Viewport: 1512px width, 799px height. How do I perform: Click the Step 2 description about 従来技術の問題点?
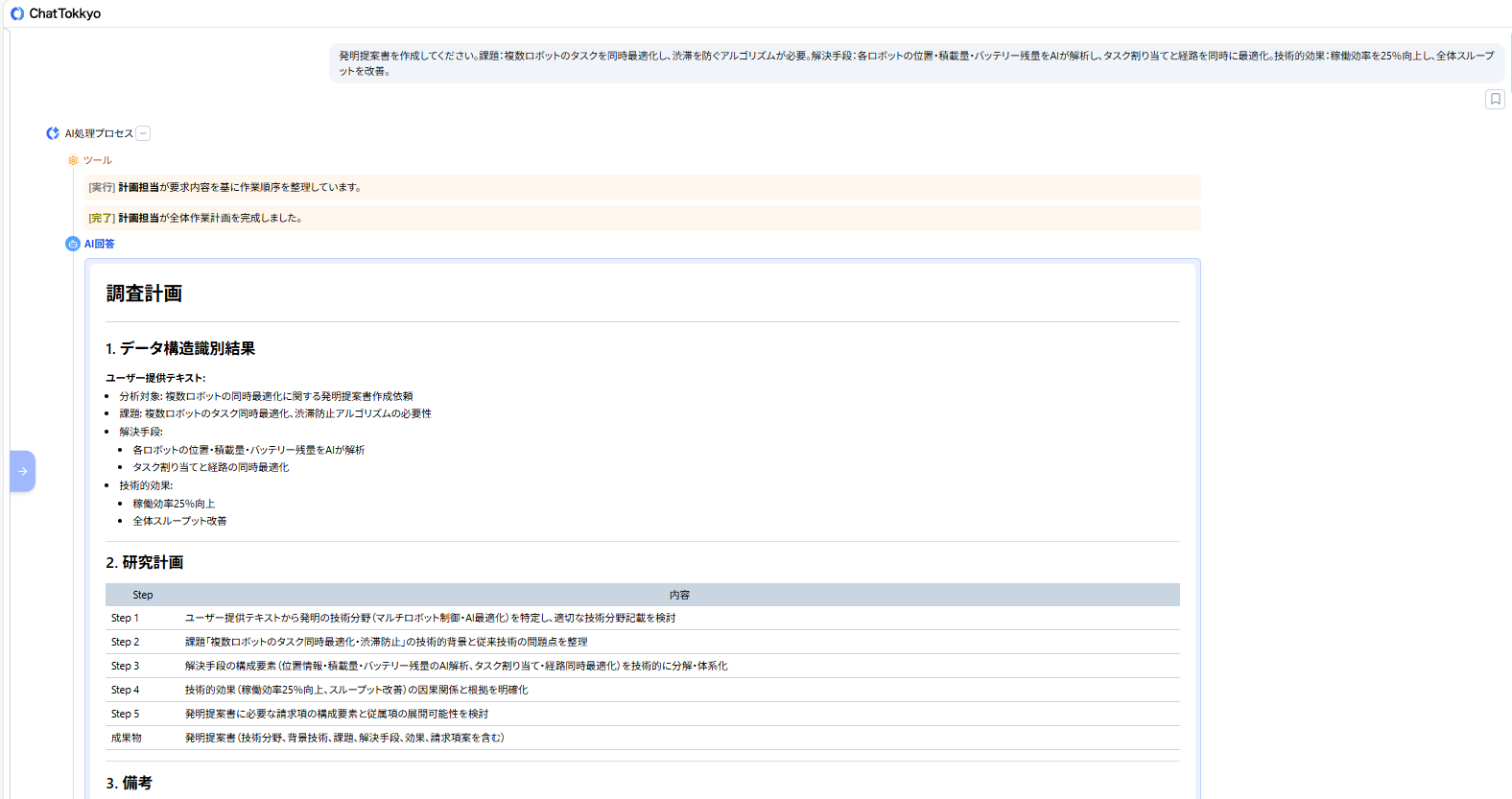tap(387, 642)
